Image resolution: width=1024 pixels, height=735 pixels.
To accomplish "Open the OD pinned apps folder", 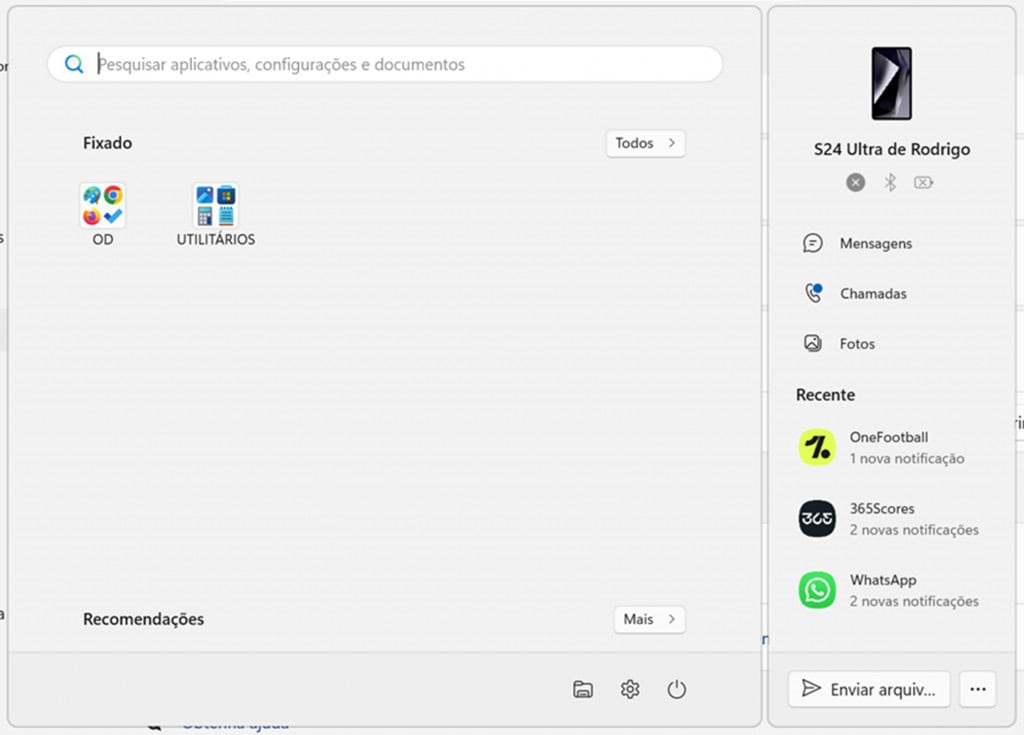I will point(103,206).
